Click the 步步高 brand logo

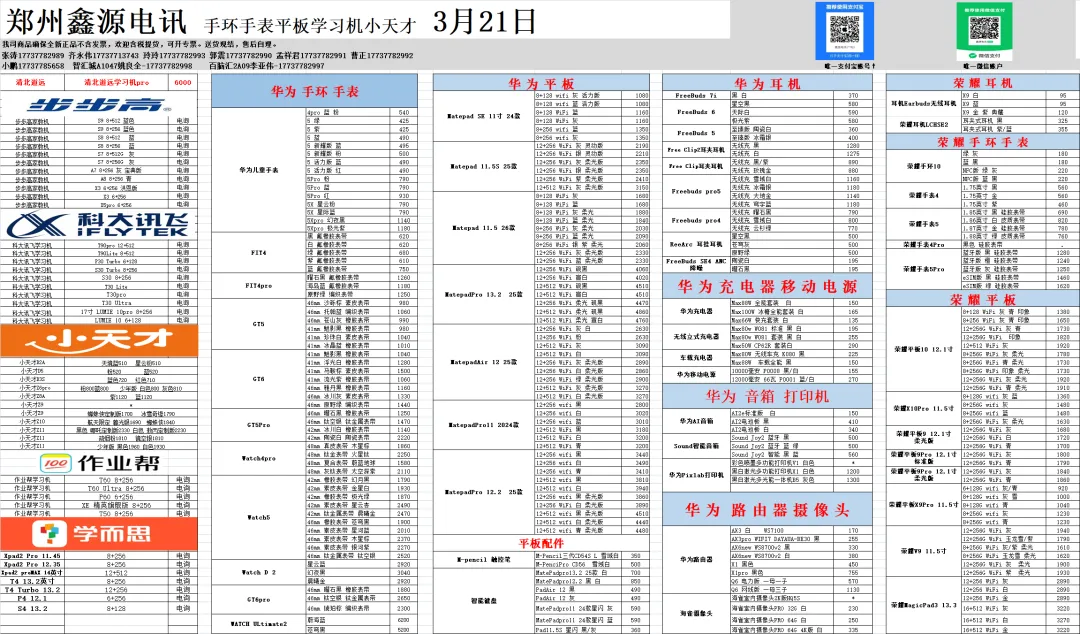tap(100, 105)
